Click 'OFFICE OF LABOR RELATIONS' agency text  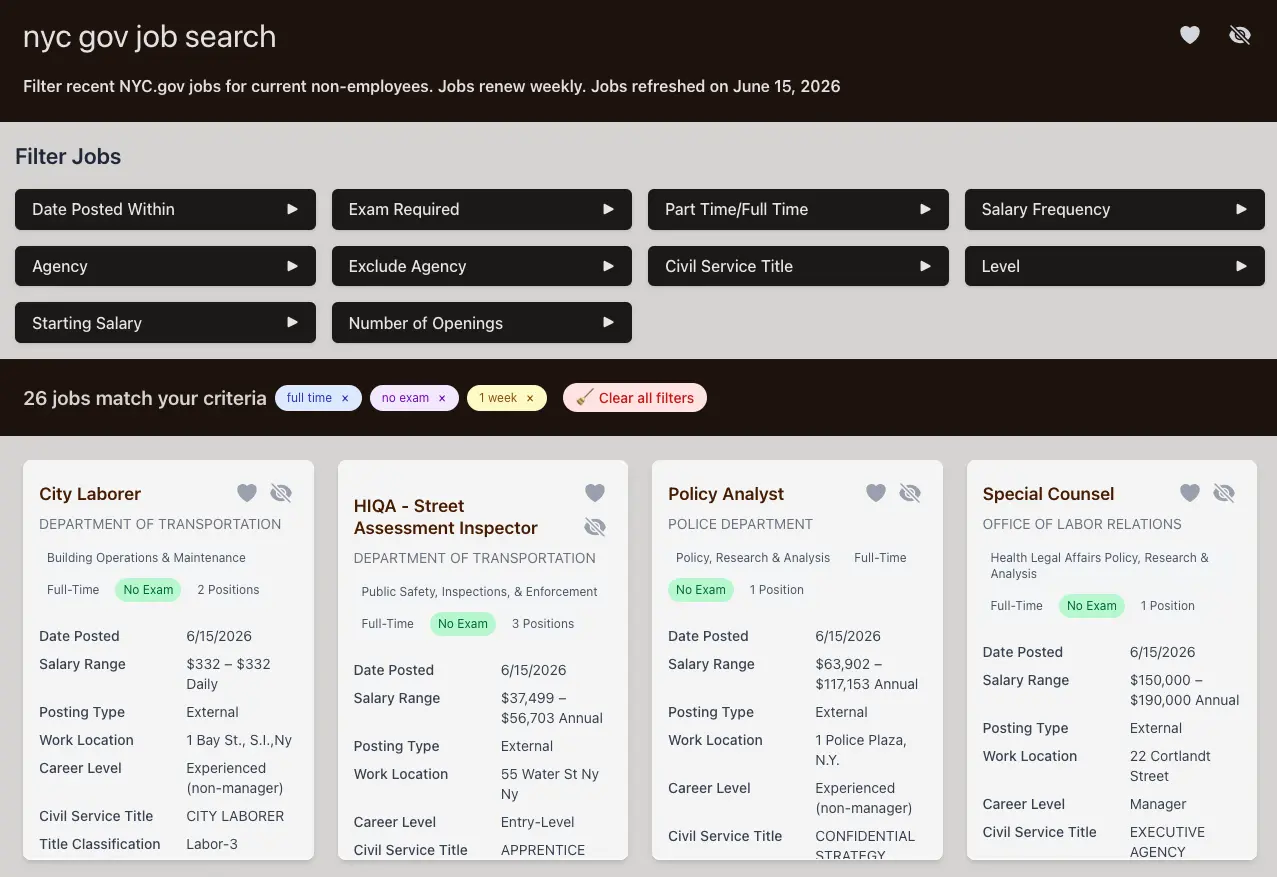pos(1082,524)
